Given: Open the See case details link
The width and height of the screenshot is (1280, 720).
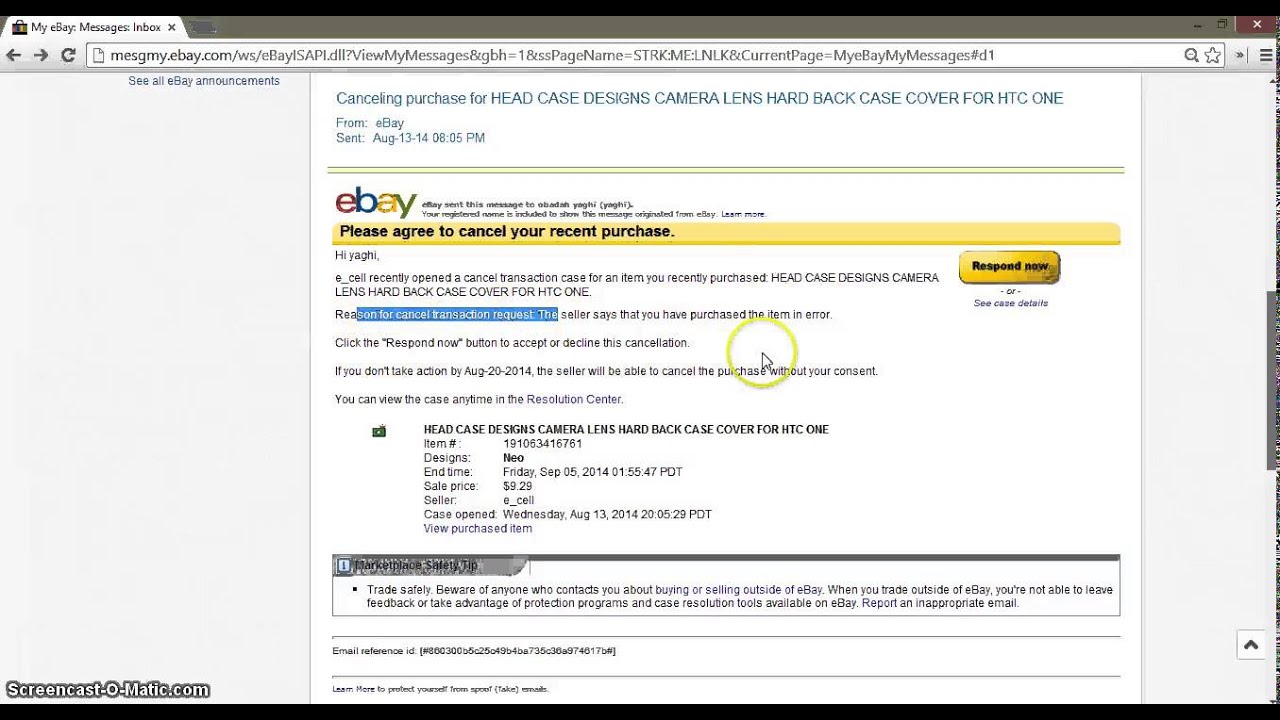Looking at the screenshot, I should tap(1010, 303).
